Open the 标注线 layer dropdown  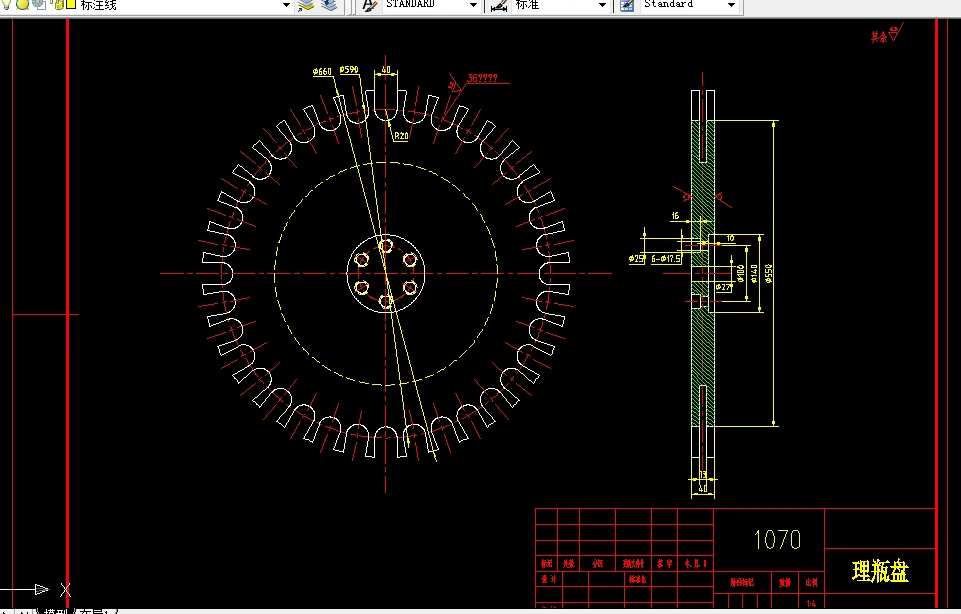pos(286,5)
